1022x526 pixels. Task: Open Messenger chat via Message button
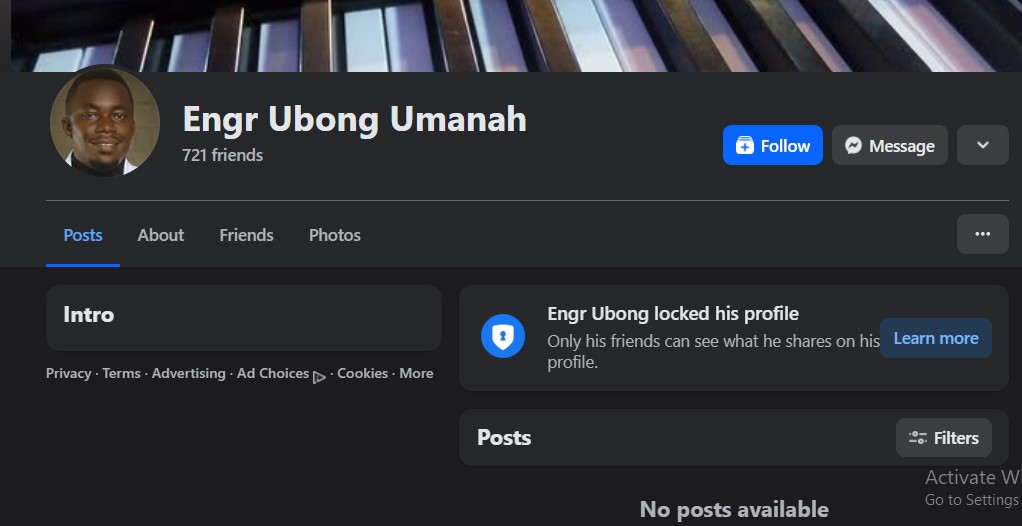pyautogui.click(x=890, y=145)
